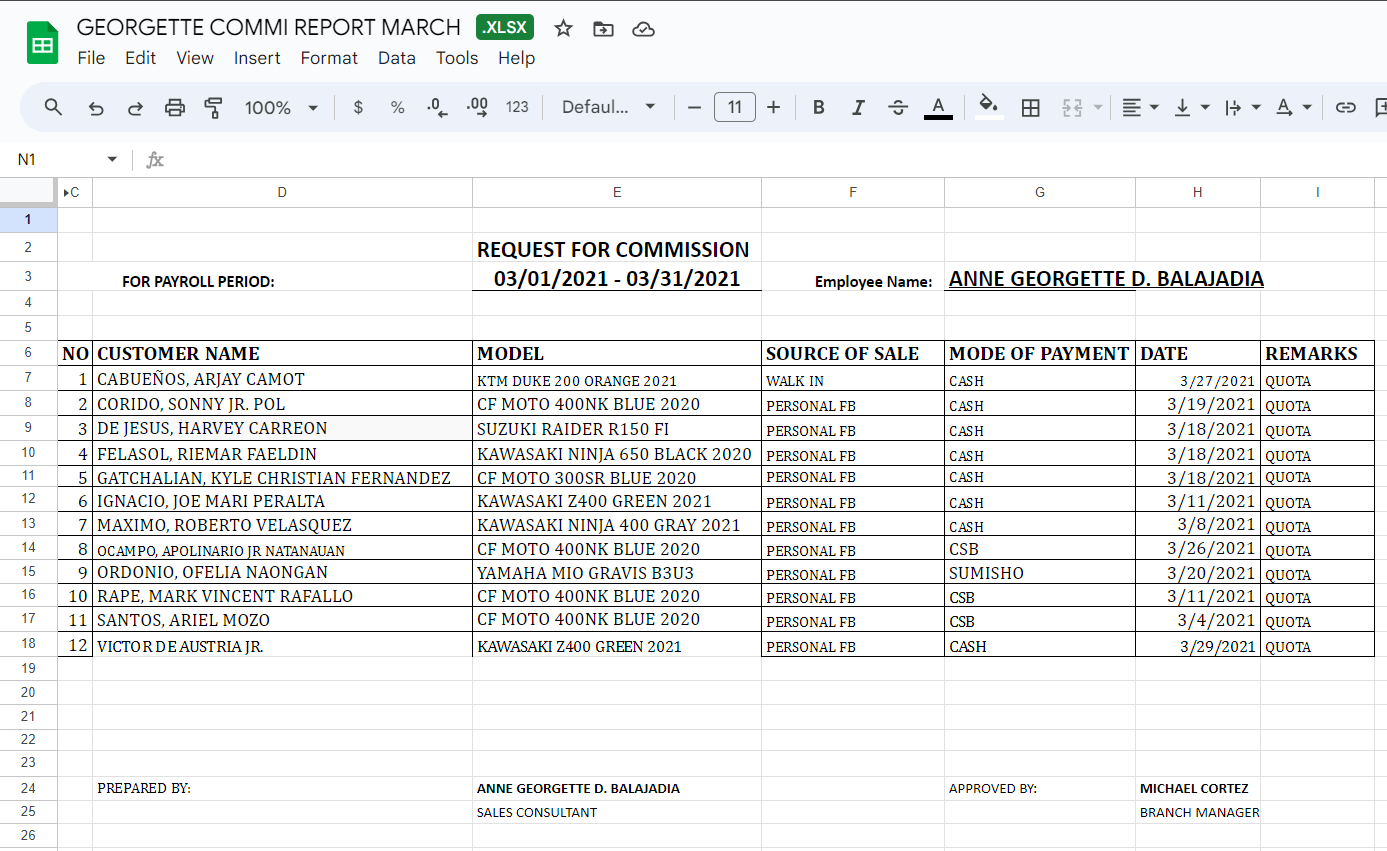This screenshot has width=1387, height=851.
Task: Open the Name box dropdown arrow
Action: tap(112, 160)
